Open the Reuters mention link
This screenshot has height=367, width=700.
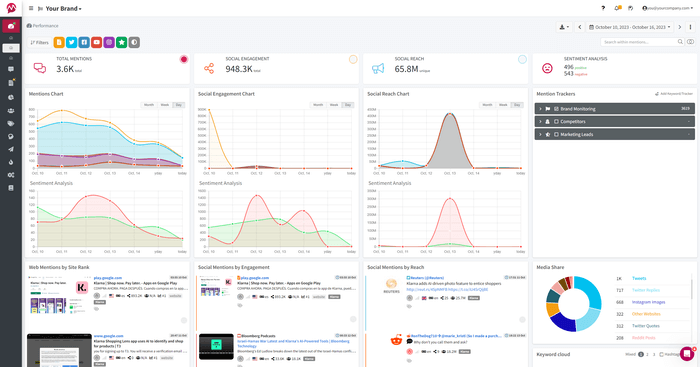(427, 278)
